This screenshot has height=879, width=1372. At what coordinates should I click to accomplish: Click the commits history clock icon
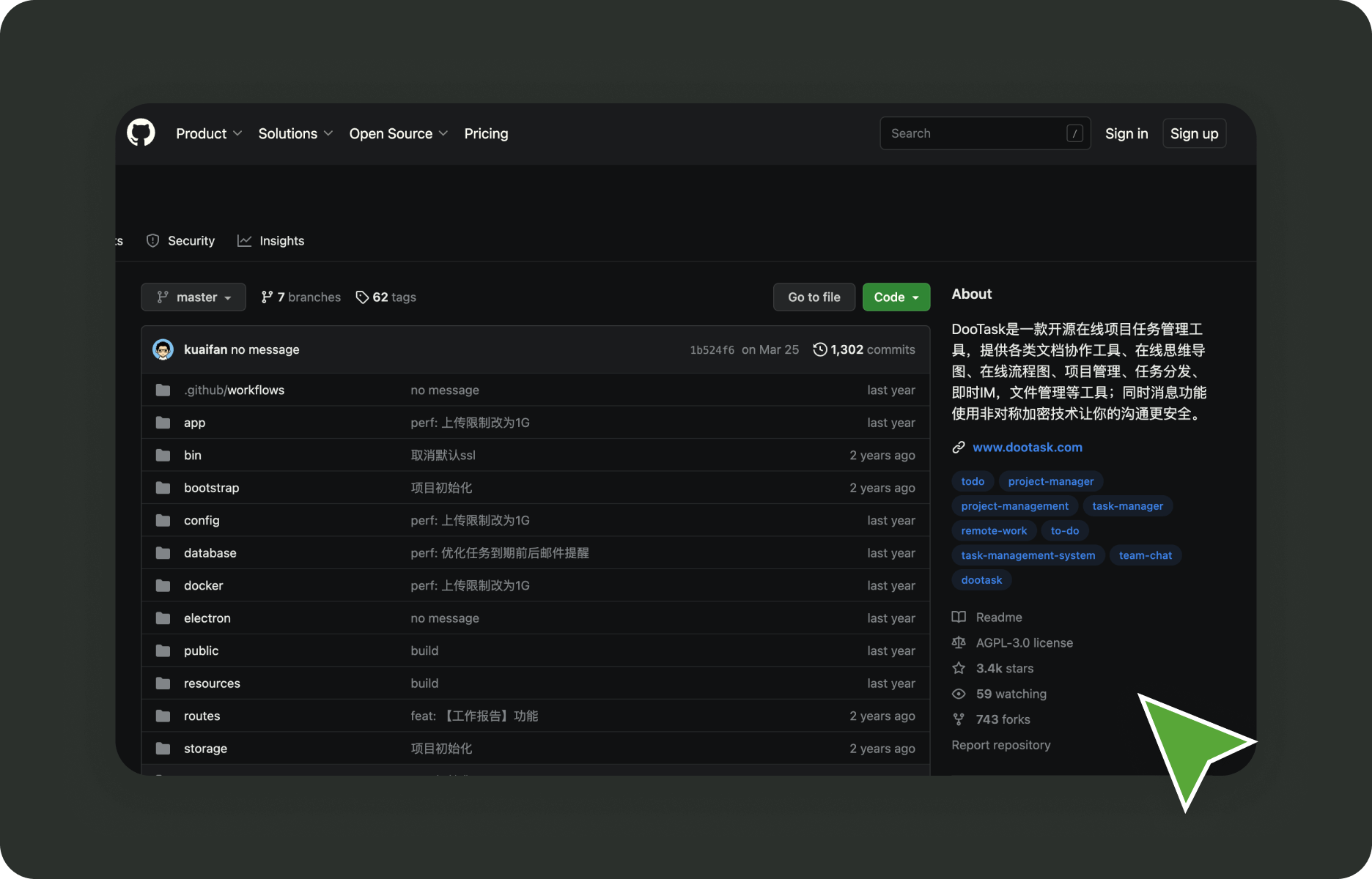(x=820, y=349)
